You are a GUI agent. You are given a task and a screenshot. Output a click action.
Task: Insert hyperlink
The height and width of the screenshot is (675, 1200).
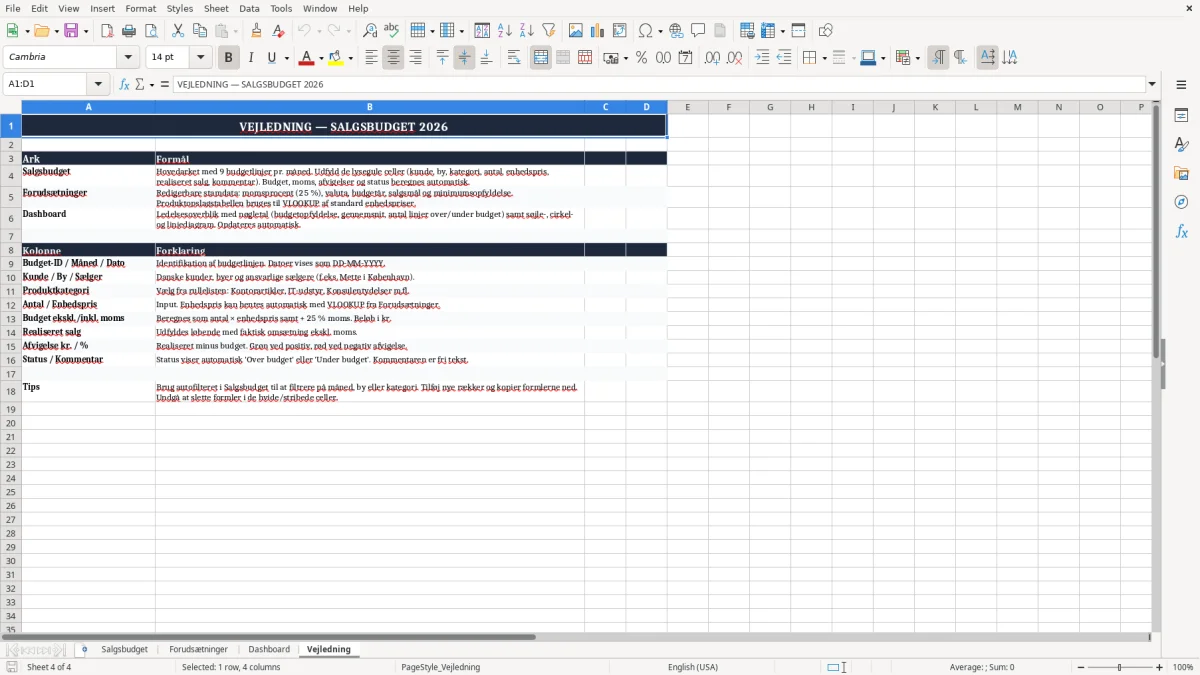tap(676, 31)
